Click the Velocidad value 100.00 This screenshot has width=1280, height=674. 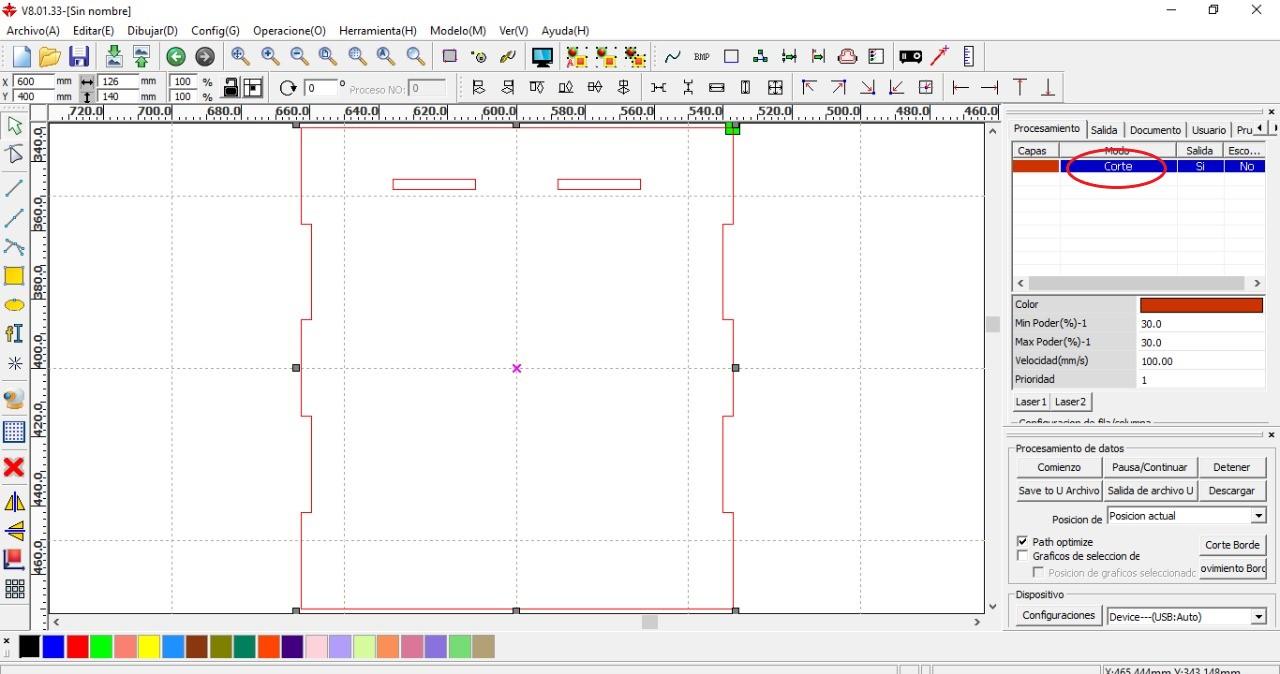pyautogui.click(x=1201, y=361)
